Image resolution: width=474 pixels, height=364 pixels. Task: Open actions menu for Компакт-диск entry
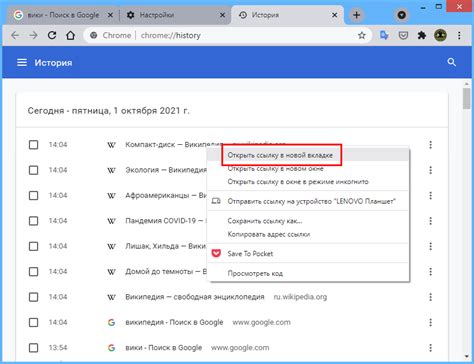(430, 145)
